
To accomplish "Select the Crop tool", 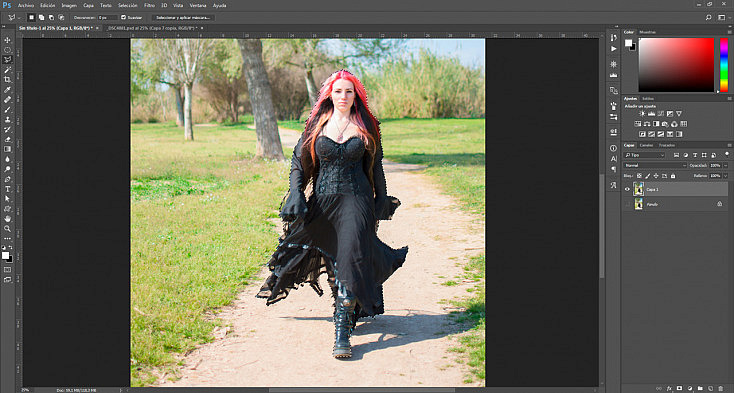I will coord(7,80).
